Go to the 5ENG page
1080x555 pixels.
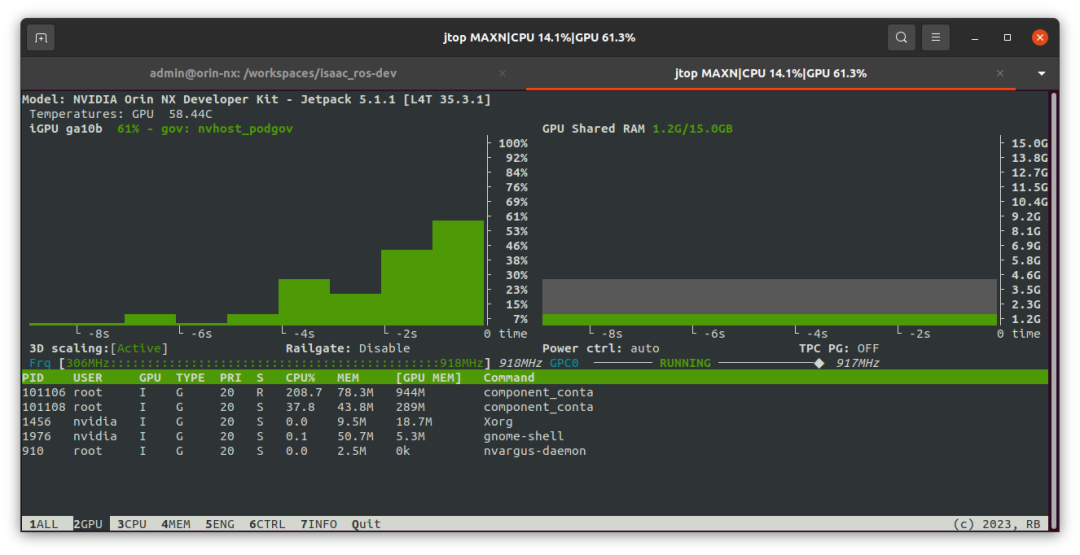(220, 524)
